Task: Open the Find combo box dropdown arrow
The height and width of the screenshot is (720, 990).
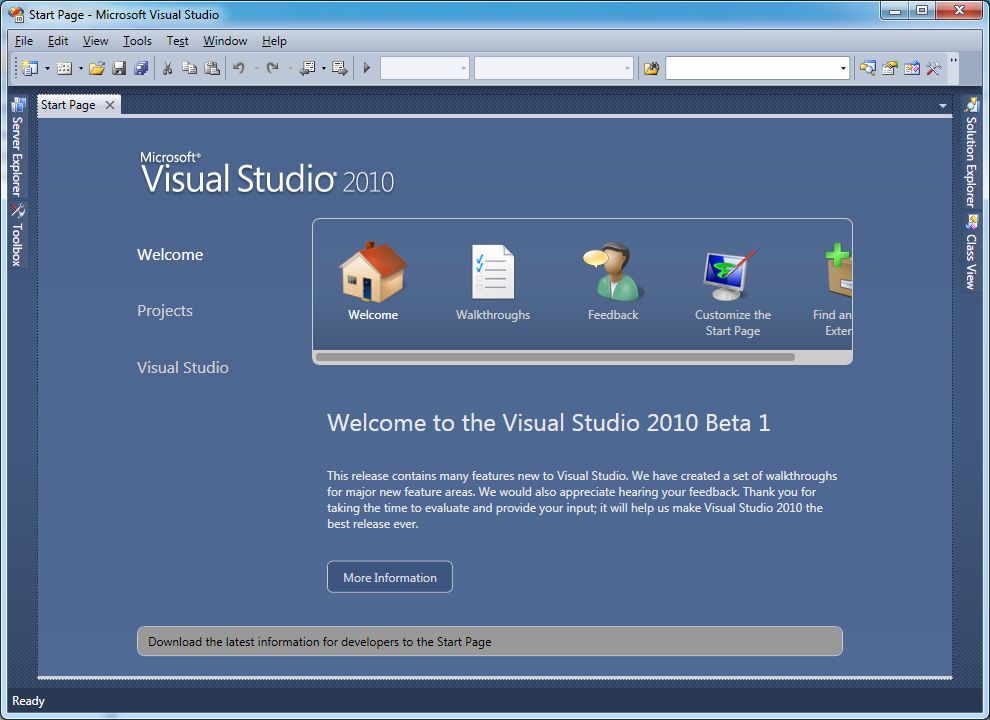Action: (843, 68)
